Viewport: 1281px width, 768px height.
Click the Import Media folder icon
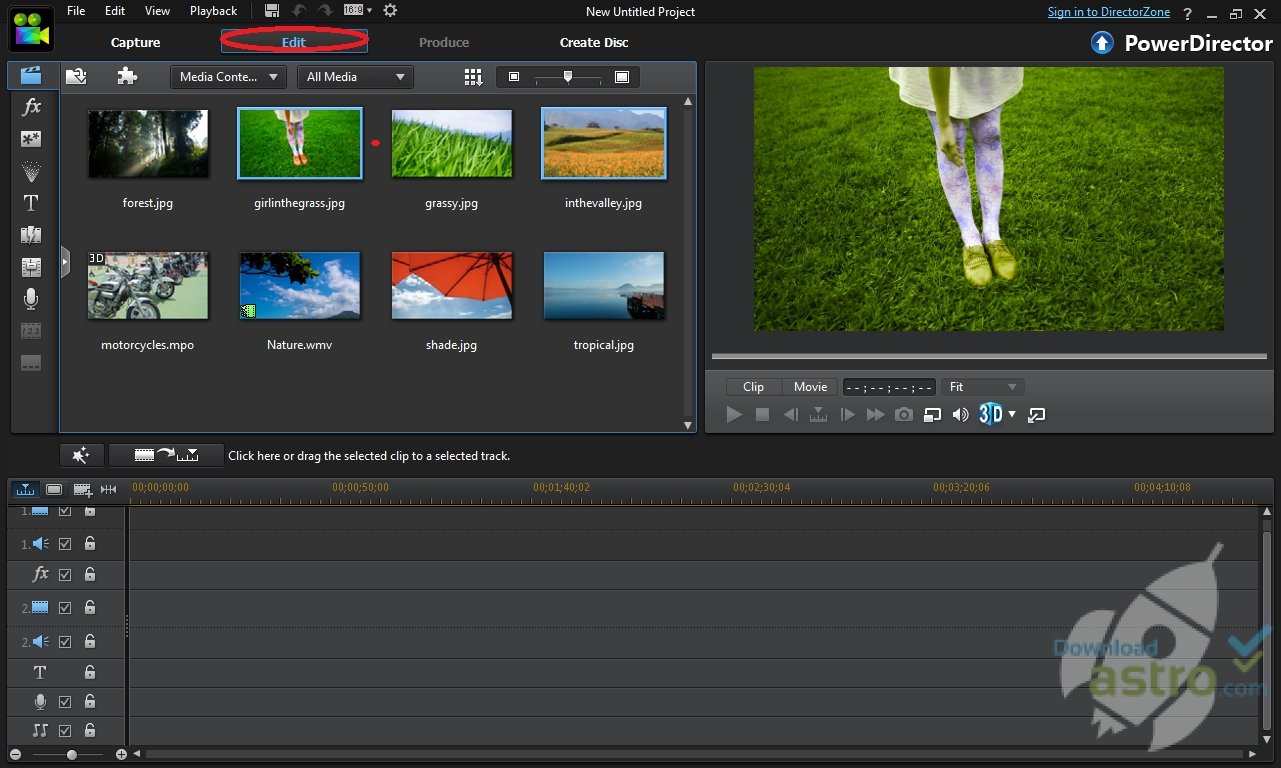click(x=76, y=76)
